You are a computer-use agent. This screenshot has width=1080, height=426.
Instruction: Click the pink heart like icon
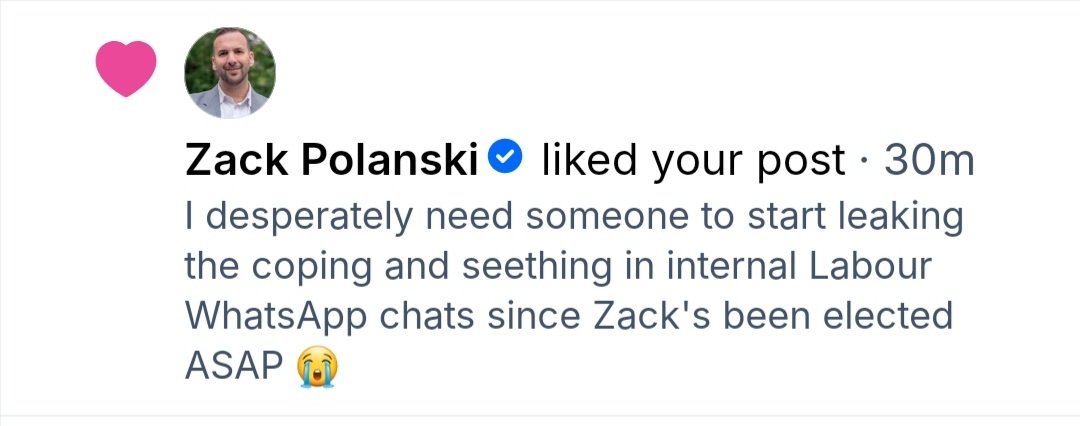(x=126, y=68)
